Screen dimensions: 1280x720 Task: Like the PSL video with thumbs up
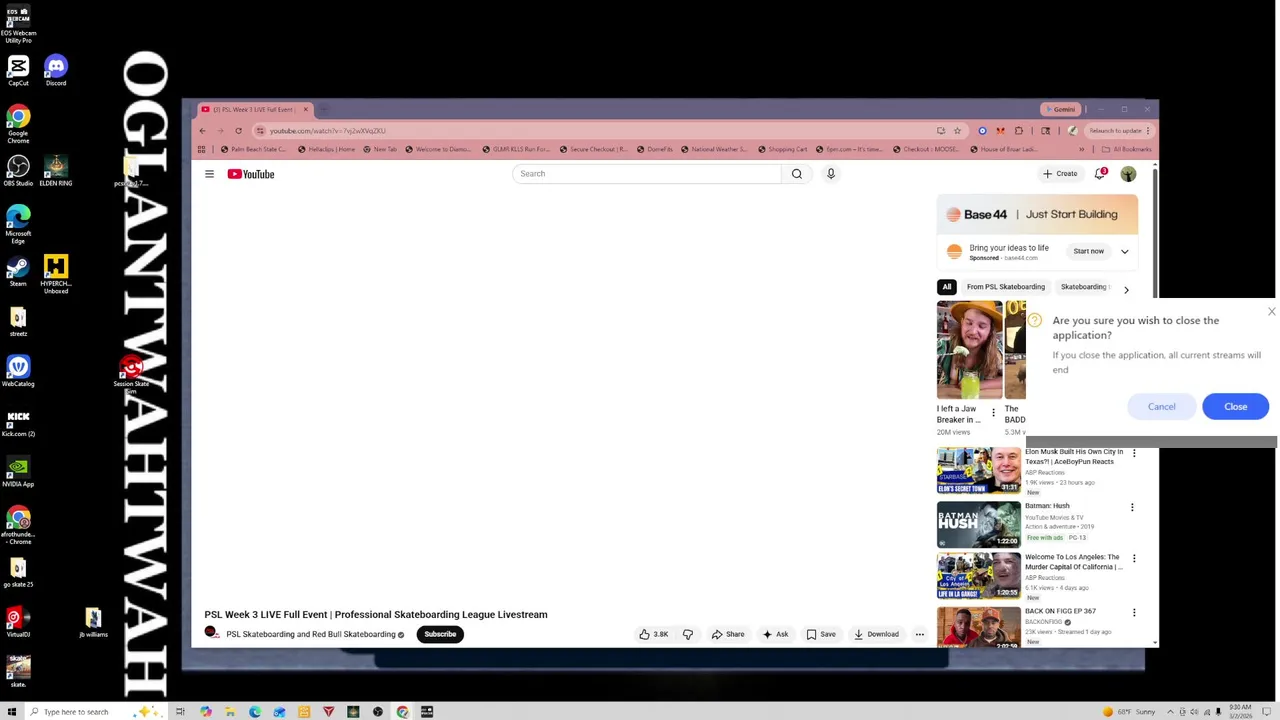coord(654,634)
